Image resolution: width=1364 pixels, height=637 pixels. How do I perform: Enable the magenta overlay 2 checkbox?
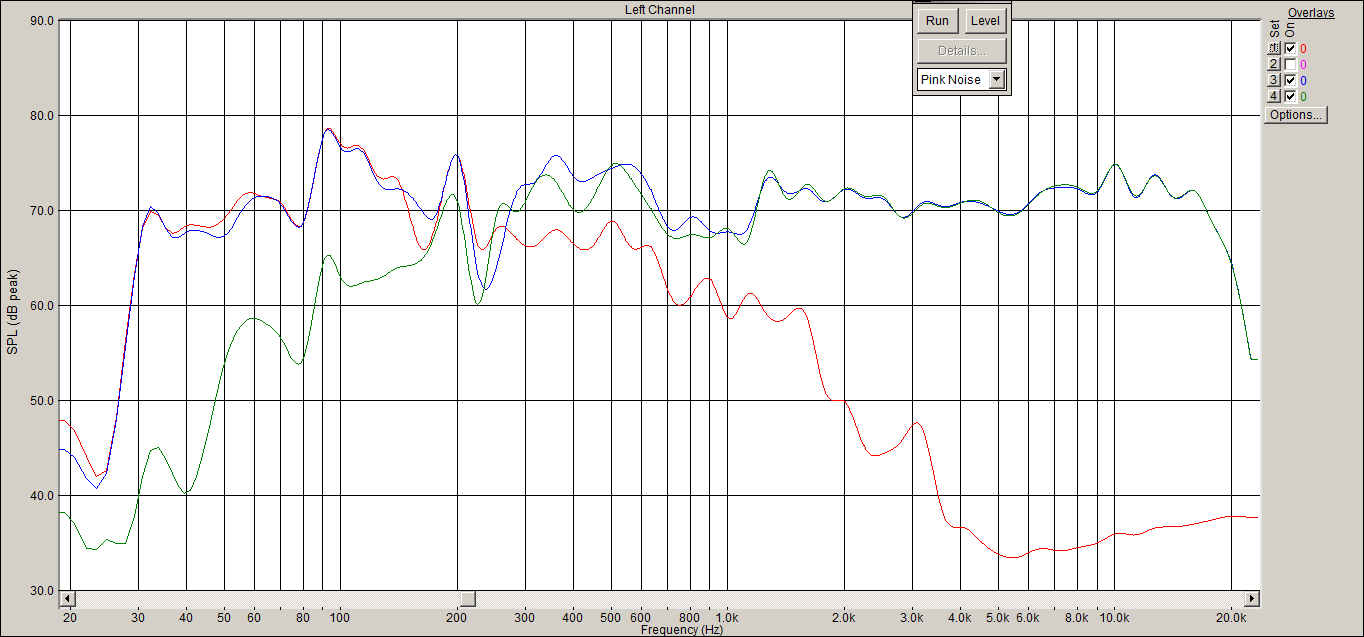1290,64
